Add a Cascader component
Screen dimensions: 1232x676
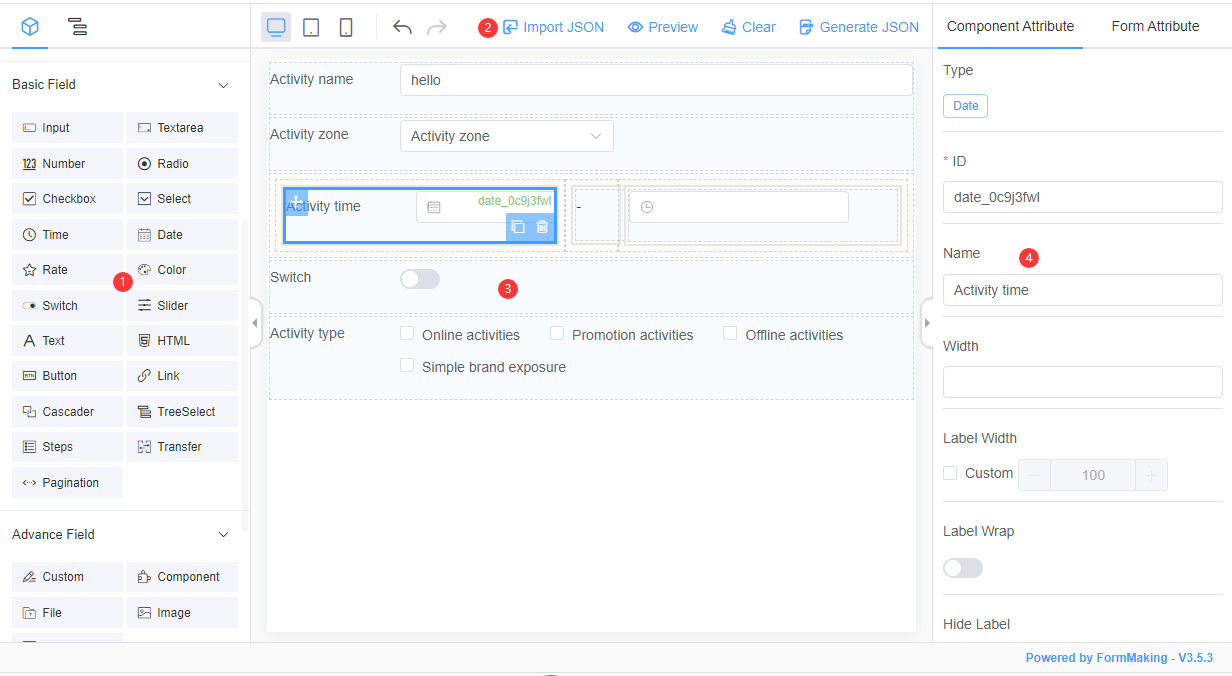(67, 412)
